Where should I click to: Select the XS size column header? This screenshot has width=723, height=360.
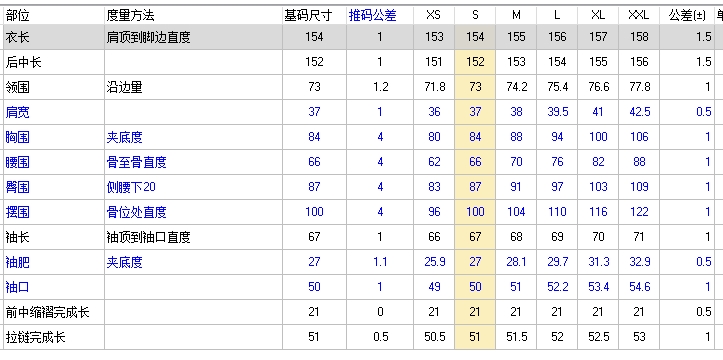[x=433, y=16]
